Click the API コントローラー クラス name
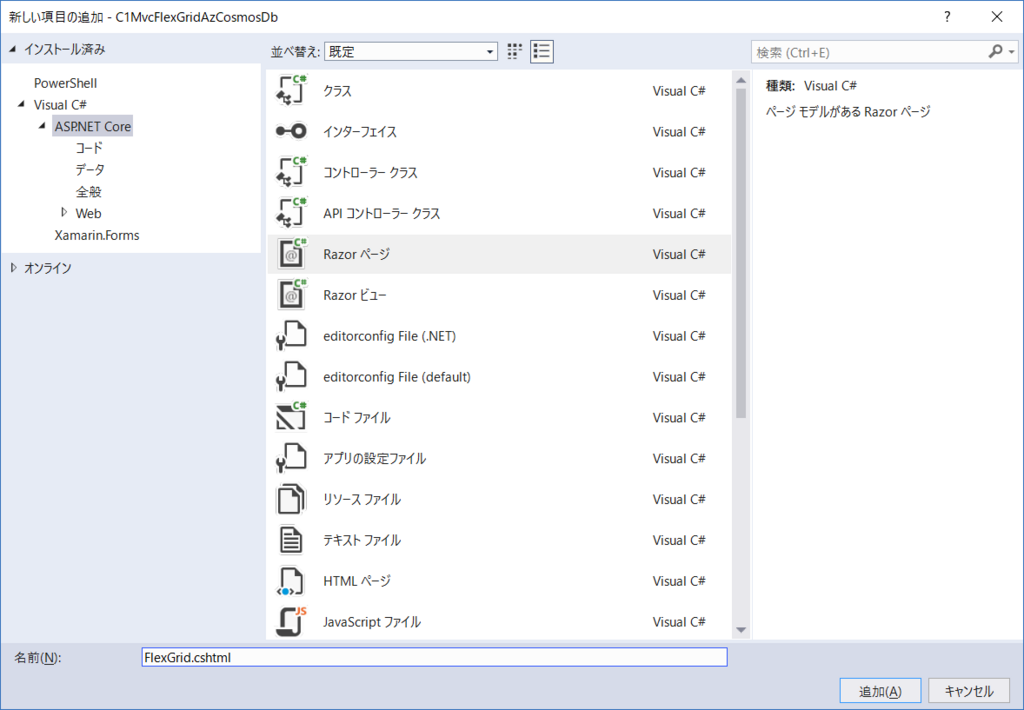Image resolution: width=1024 pixels, height=710 pixels. (381, 213)
